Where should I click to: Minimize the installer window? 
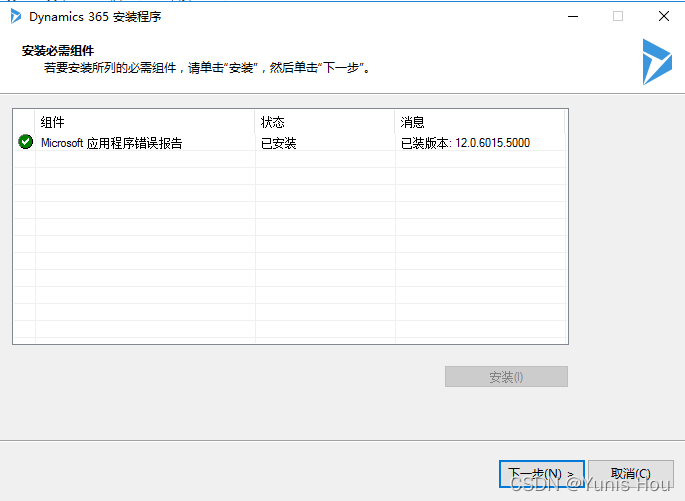[x=573, y=17]
